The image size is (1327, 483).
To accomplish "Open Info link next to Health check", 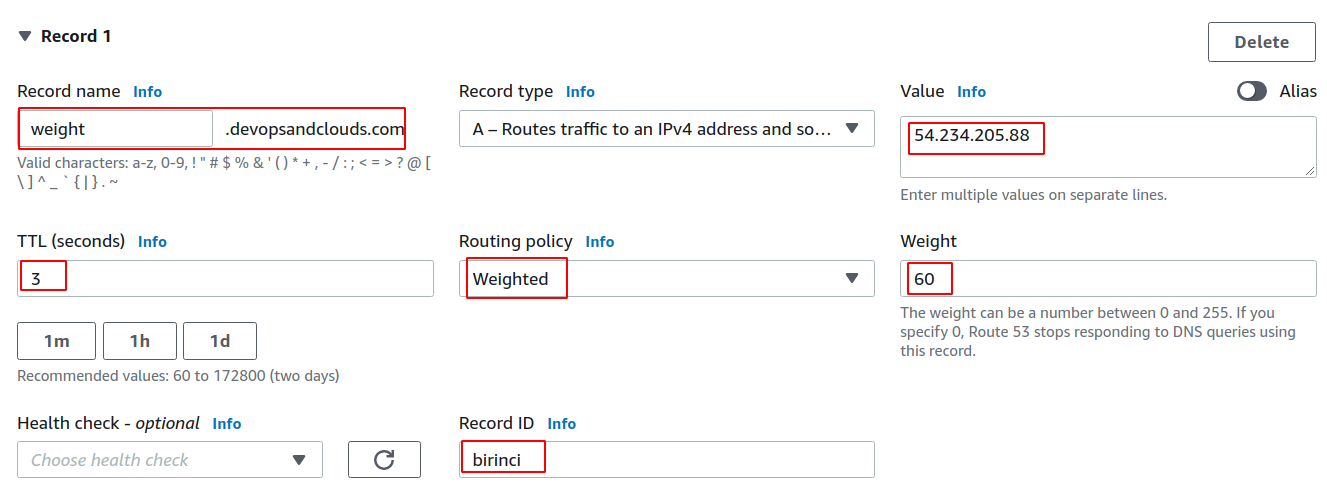I will click(x=227, y=424).
